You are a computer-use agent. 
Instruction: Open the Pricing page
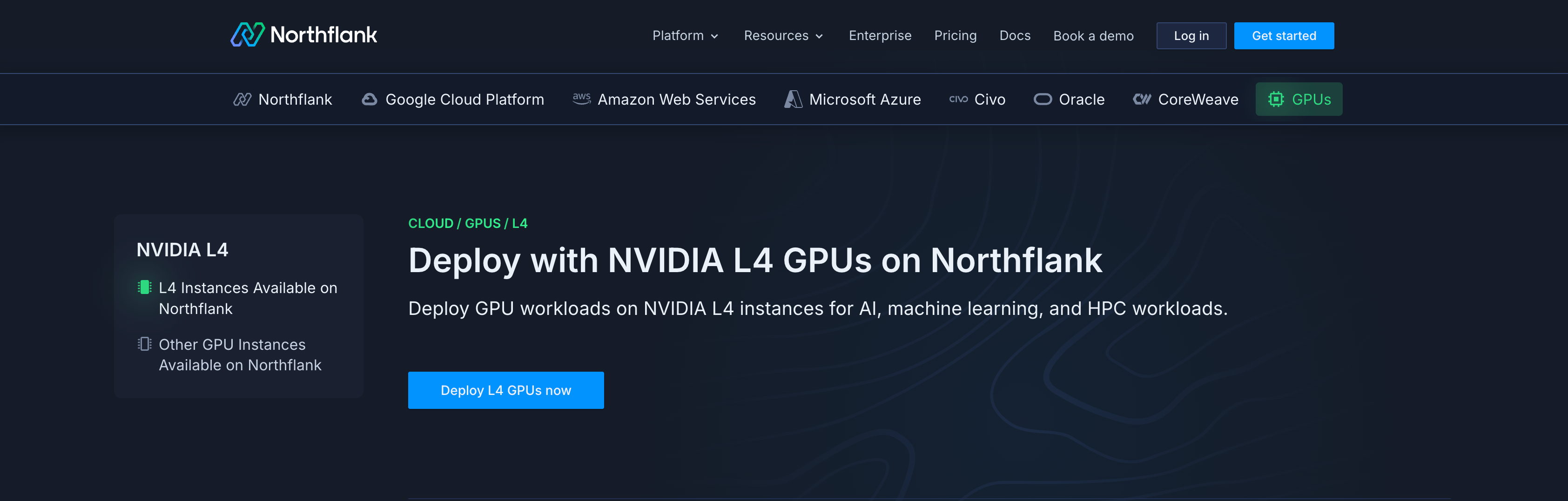tap(955, 36)
